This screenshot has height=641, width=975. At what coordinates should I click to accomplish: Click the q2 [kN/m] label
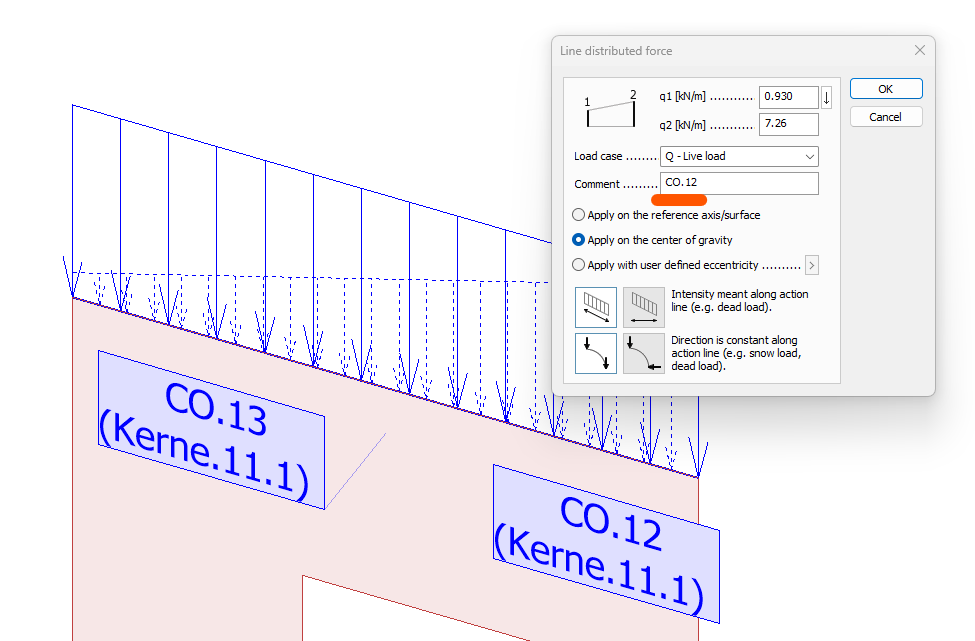[x=682, y=124]
